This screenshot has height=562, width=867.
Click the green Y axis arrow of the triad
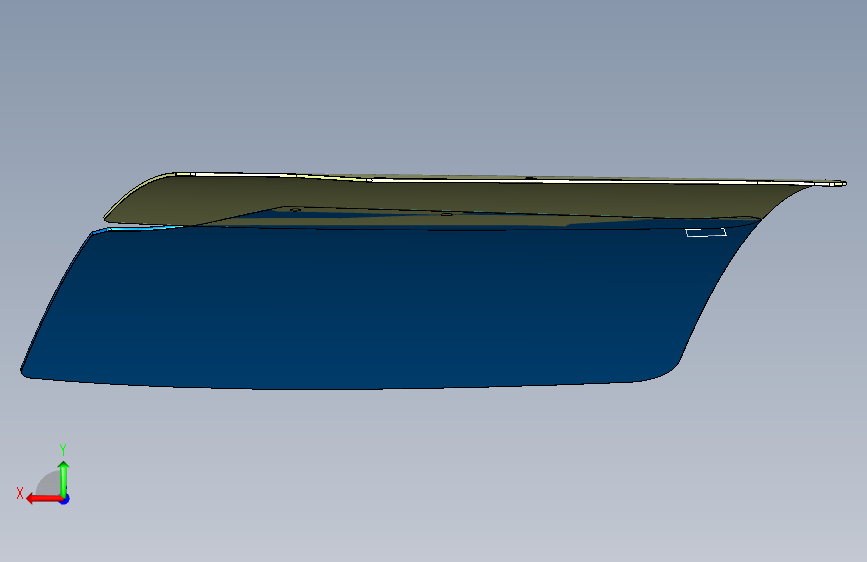pyautogui.click(x=64, y=478)
